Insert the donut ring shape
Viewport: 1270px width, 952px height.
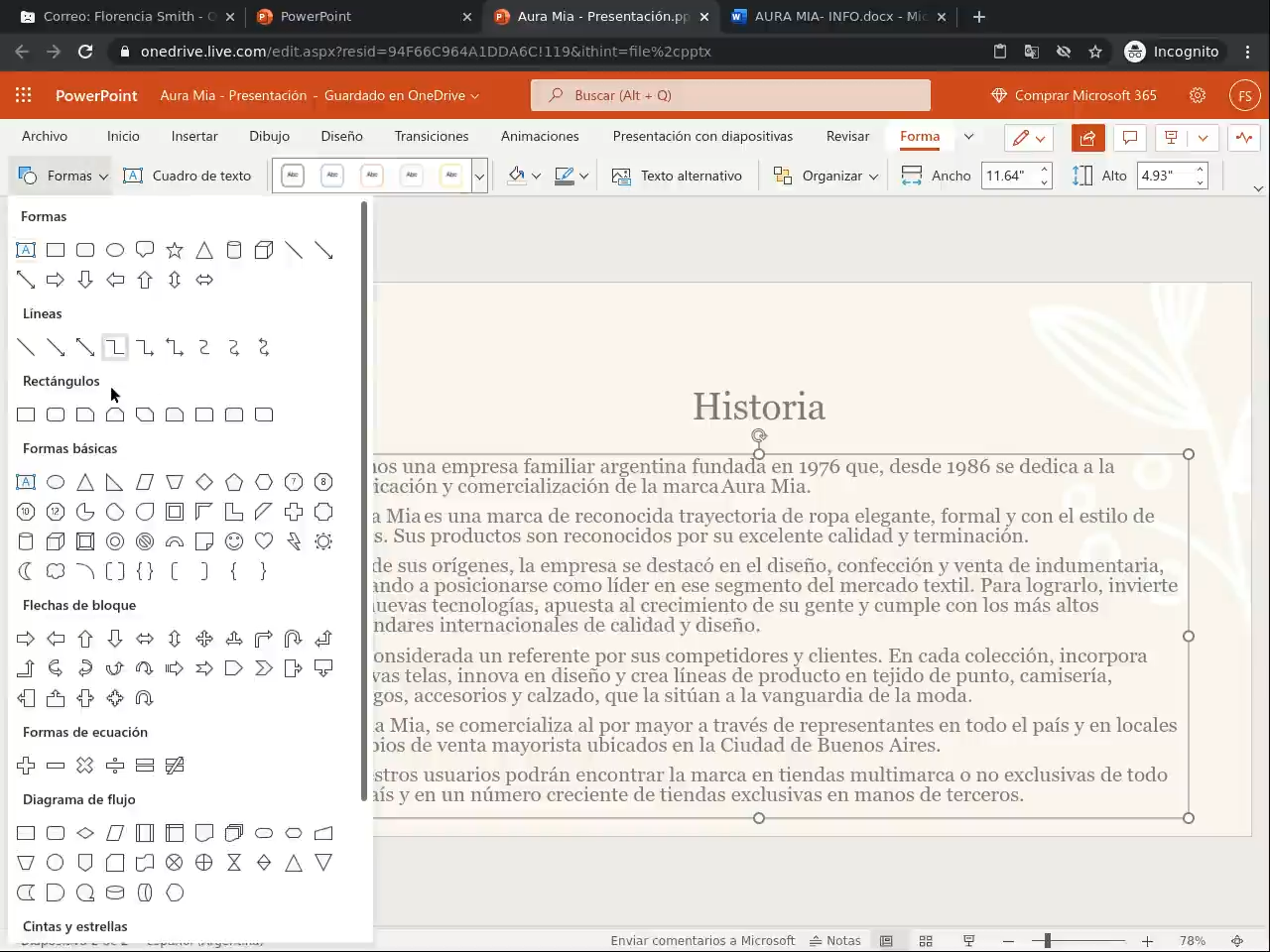point(115,541)
